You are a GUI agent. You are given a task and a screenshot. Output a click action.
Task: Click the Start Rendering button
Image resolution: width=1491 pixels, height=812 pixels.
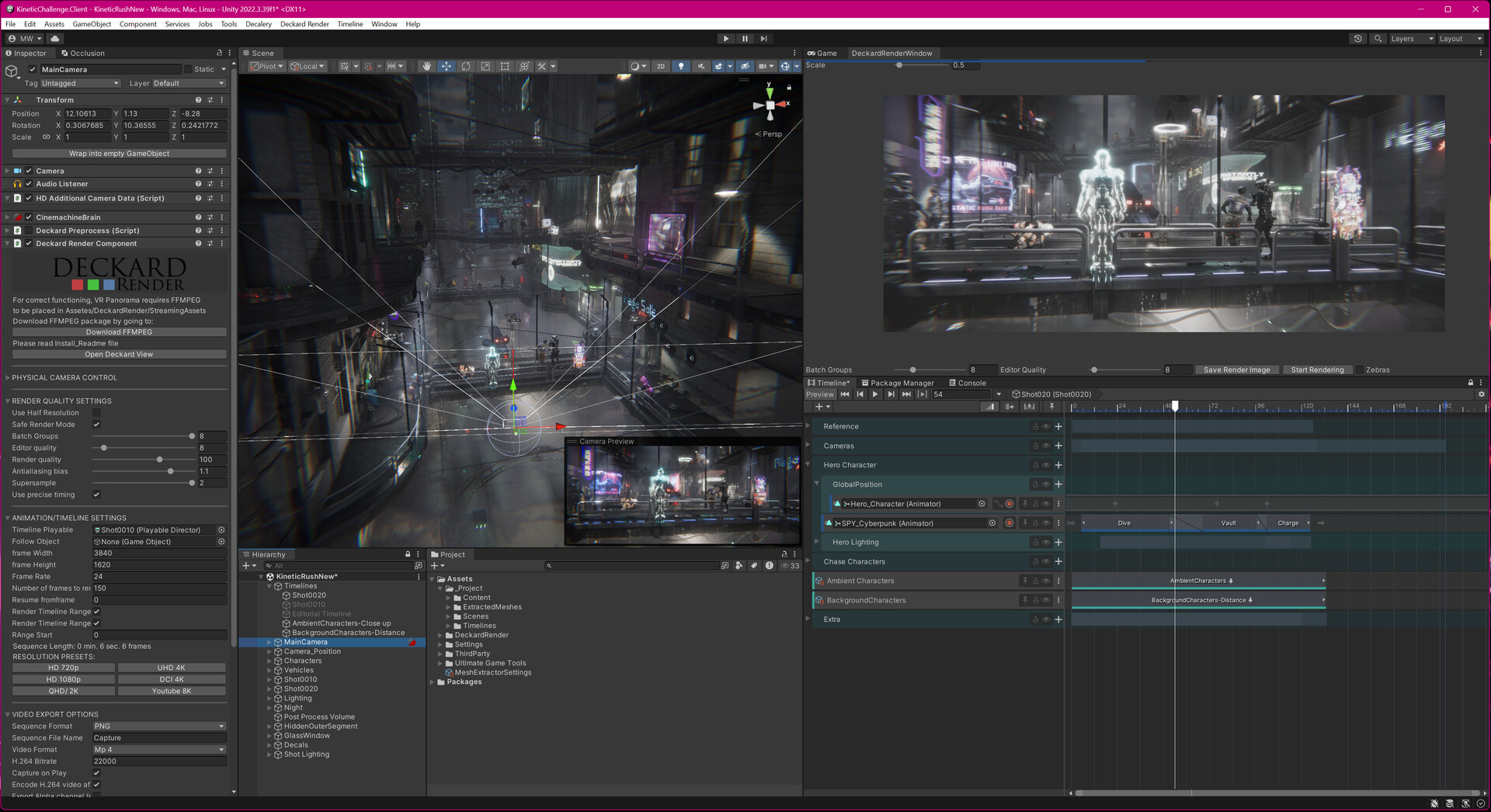pos(1316,370)
